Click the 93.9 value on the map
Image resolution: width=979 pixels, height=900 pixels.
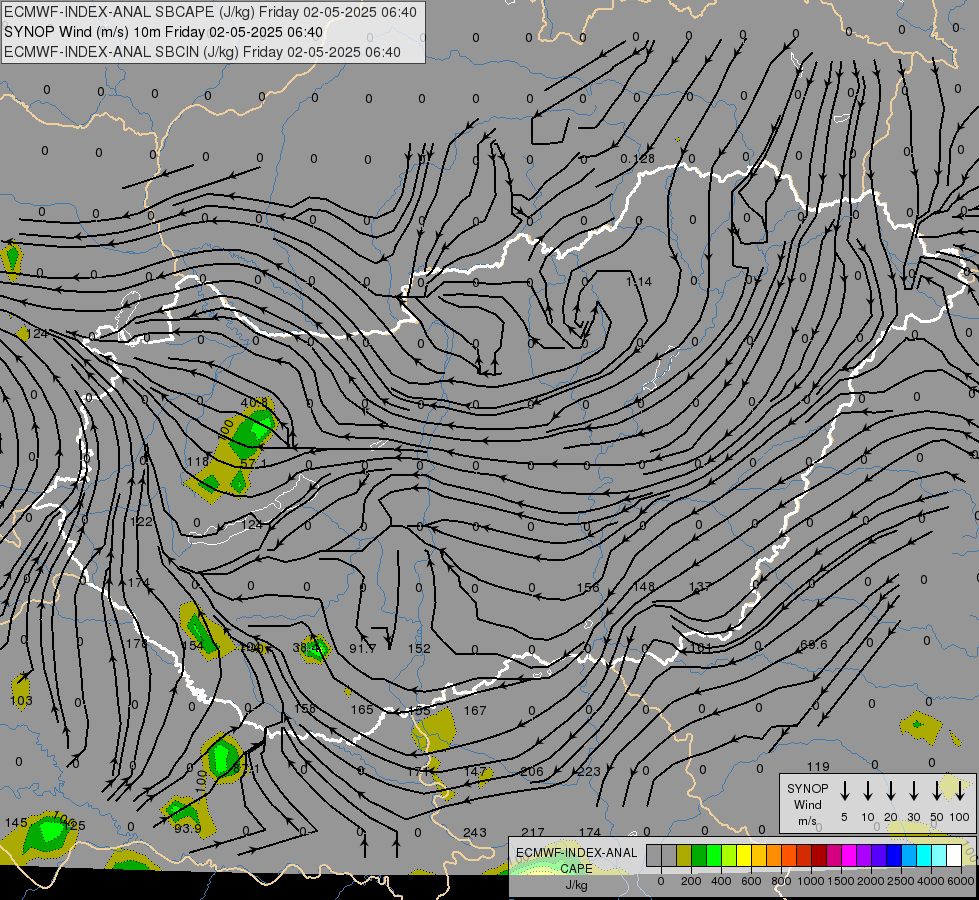pyautogui.click(x=187, y=828)
